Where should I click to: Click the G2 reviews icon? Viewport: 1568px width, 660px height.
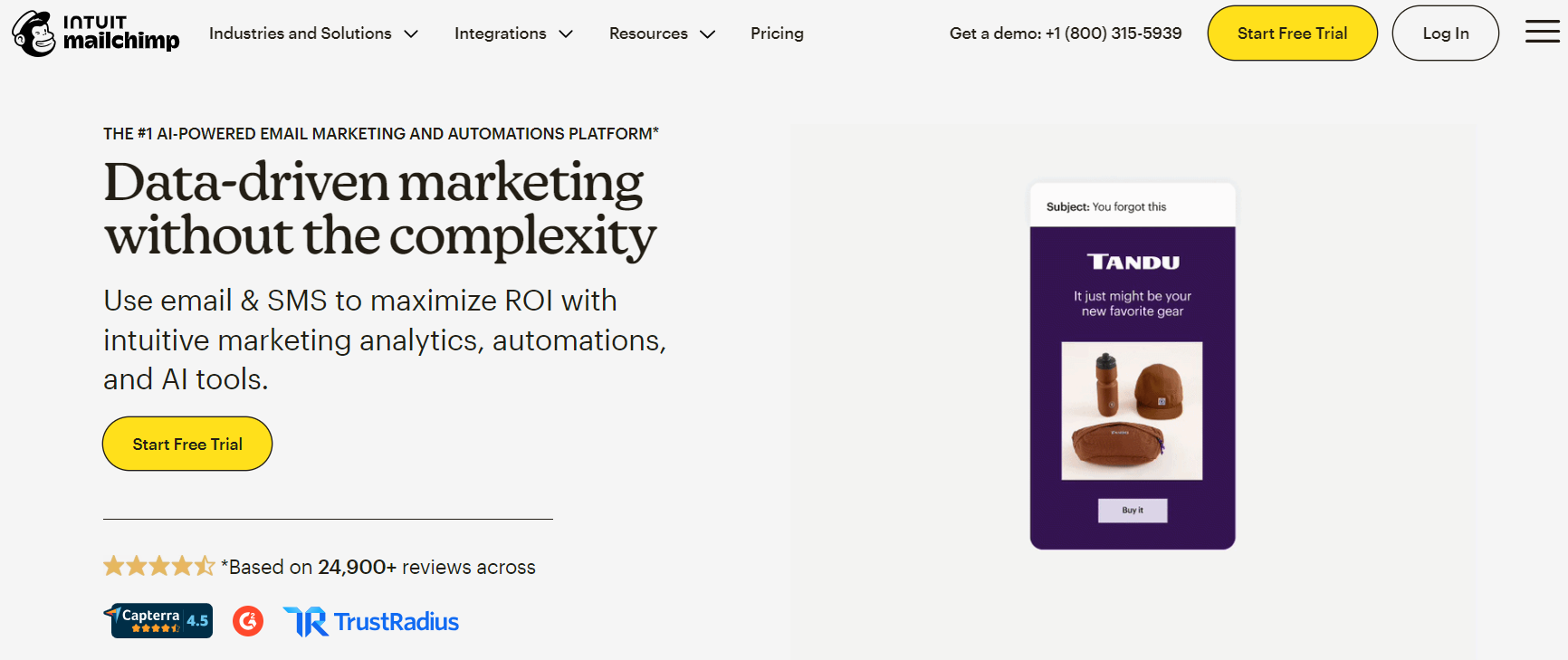tap(247, 621)
